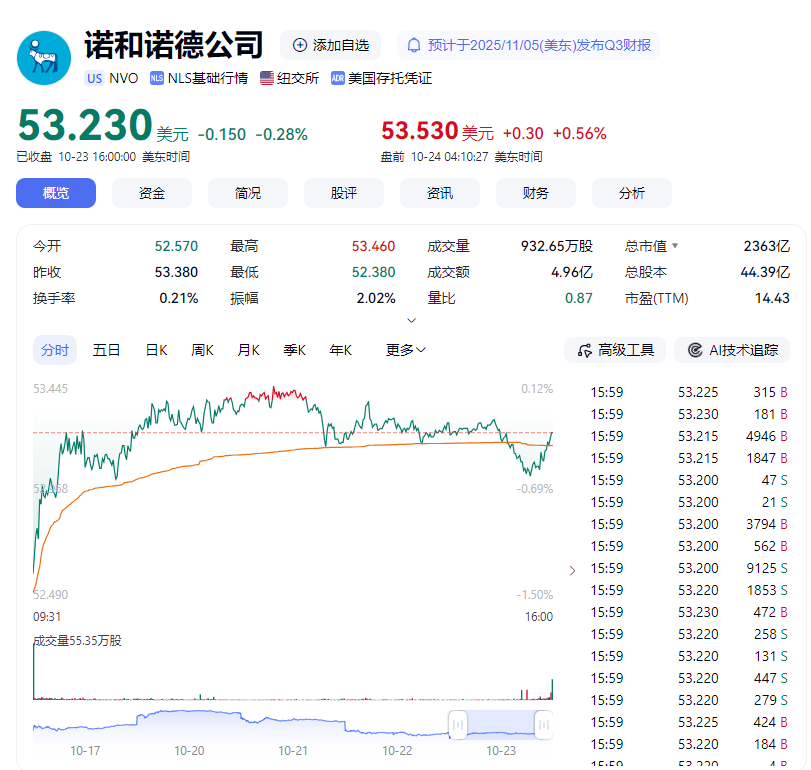Click the 最高 value 53.460
The height and width of the screenshot is (770, 811).
[373, 246]
